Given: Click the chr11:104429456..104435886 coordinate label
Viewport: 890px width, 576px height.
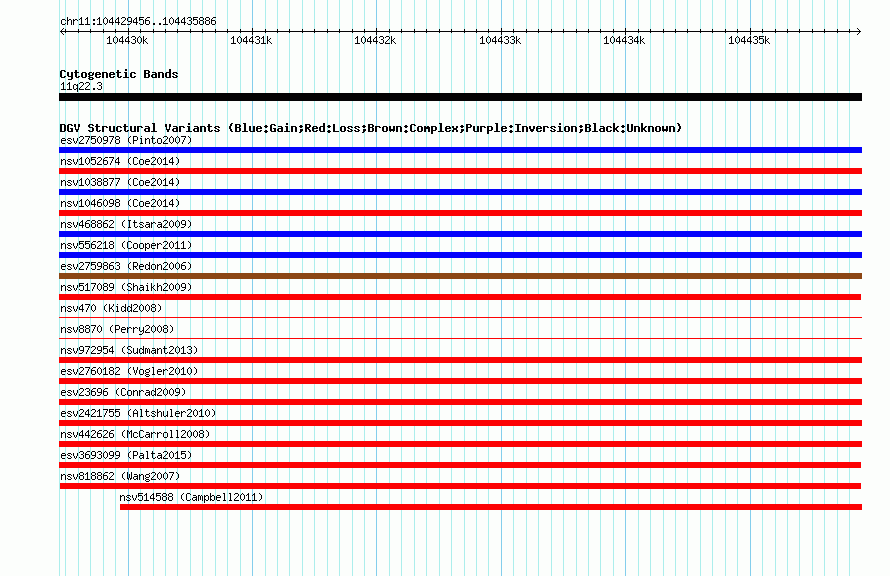Looking at the screenshot, I should [138, 21].
